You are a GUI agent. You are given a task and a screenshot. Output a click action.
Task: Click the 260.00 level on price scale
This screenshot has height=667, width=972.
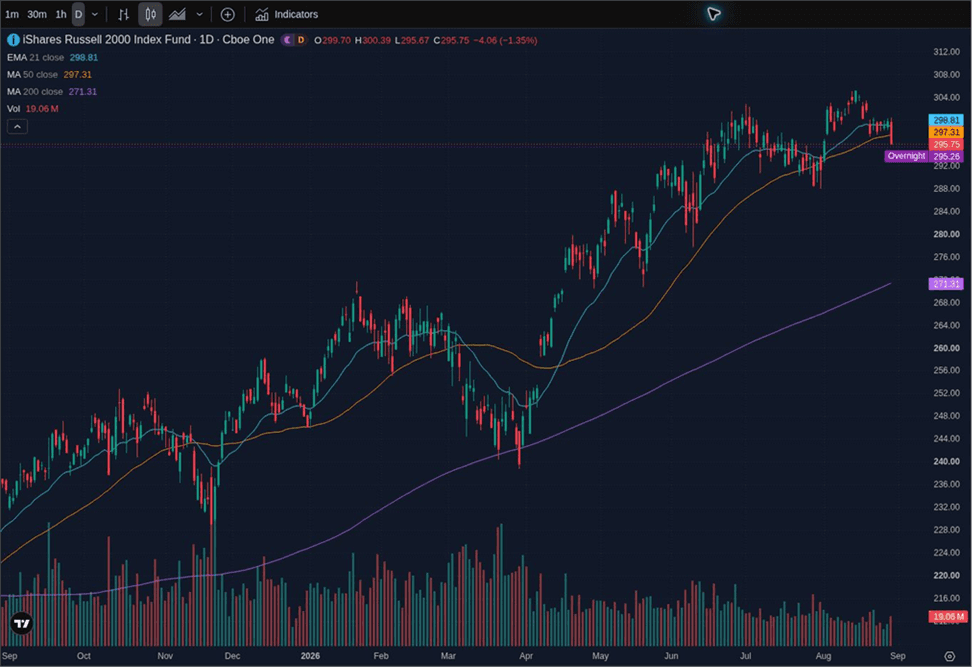946,348
